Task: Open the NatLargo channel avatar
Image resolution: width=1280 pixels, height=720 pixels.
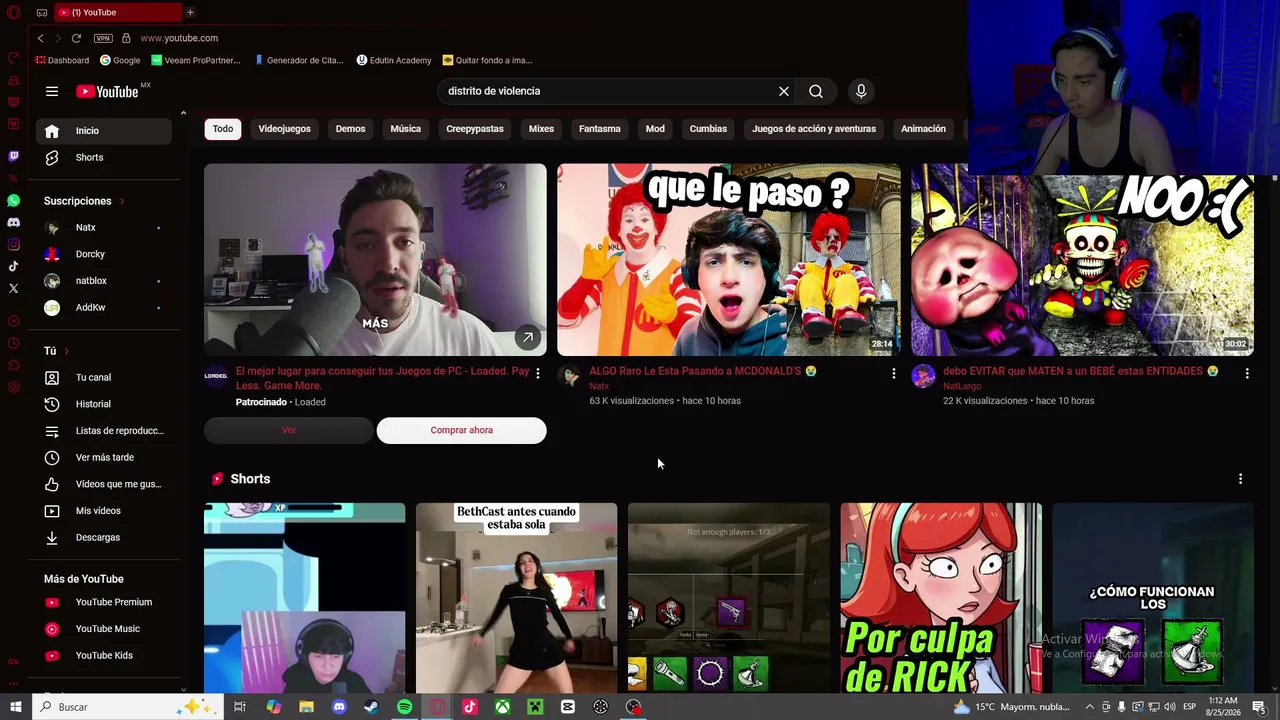Action: [923, 376]
